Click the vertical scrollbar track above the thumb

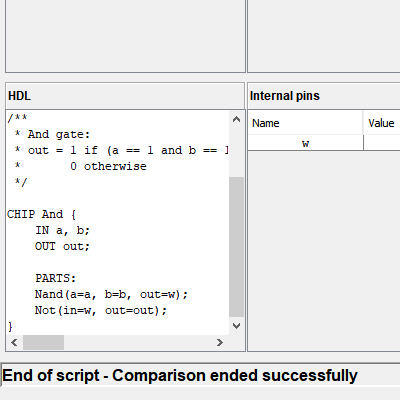point(236,152)
